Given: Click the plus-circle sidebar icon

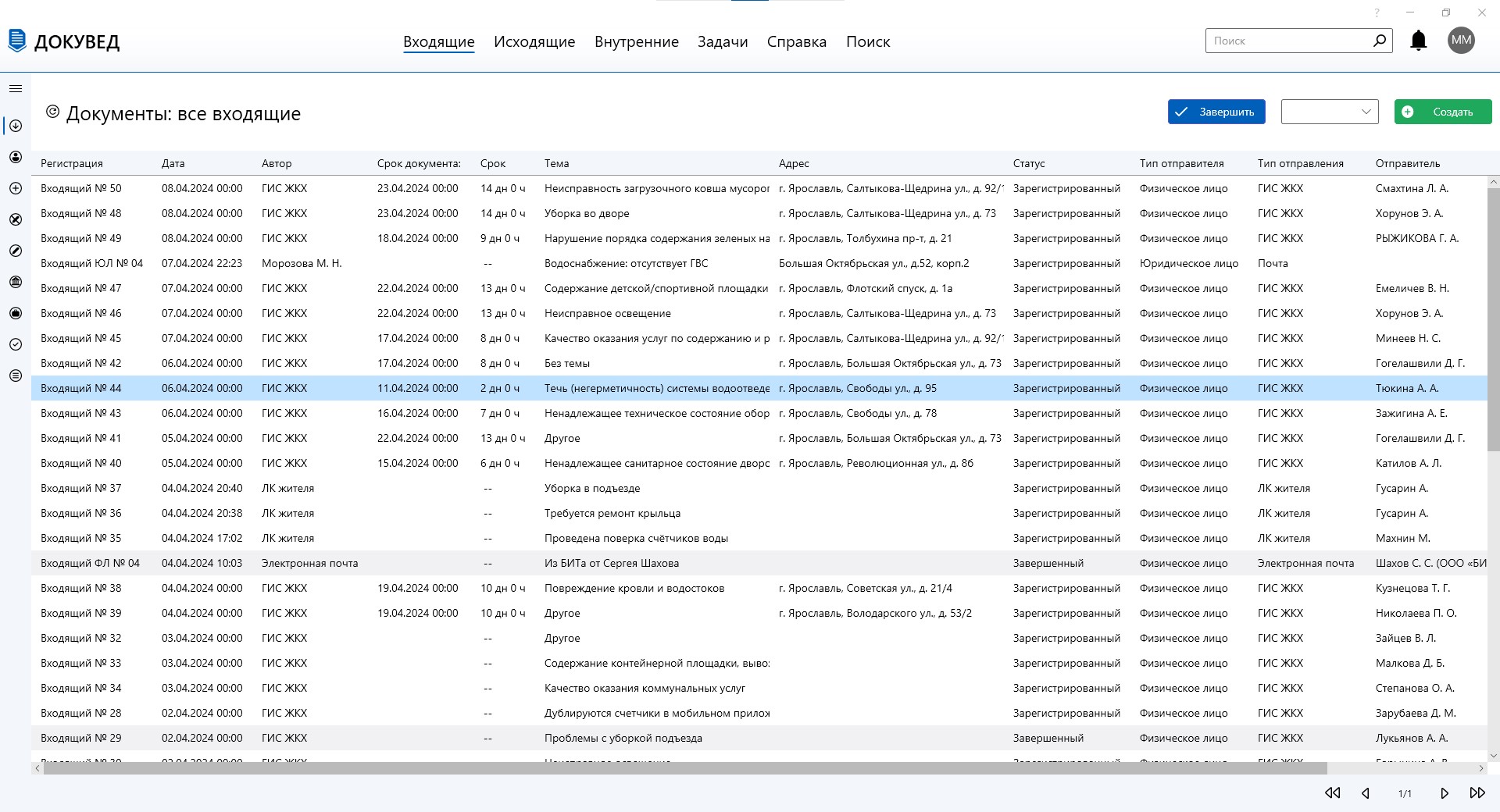Looking at the screenshot, I should point(15,188).
